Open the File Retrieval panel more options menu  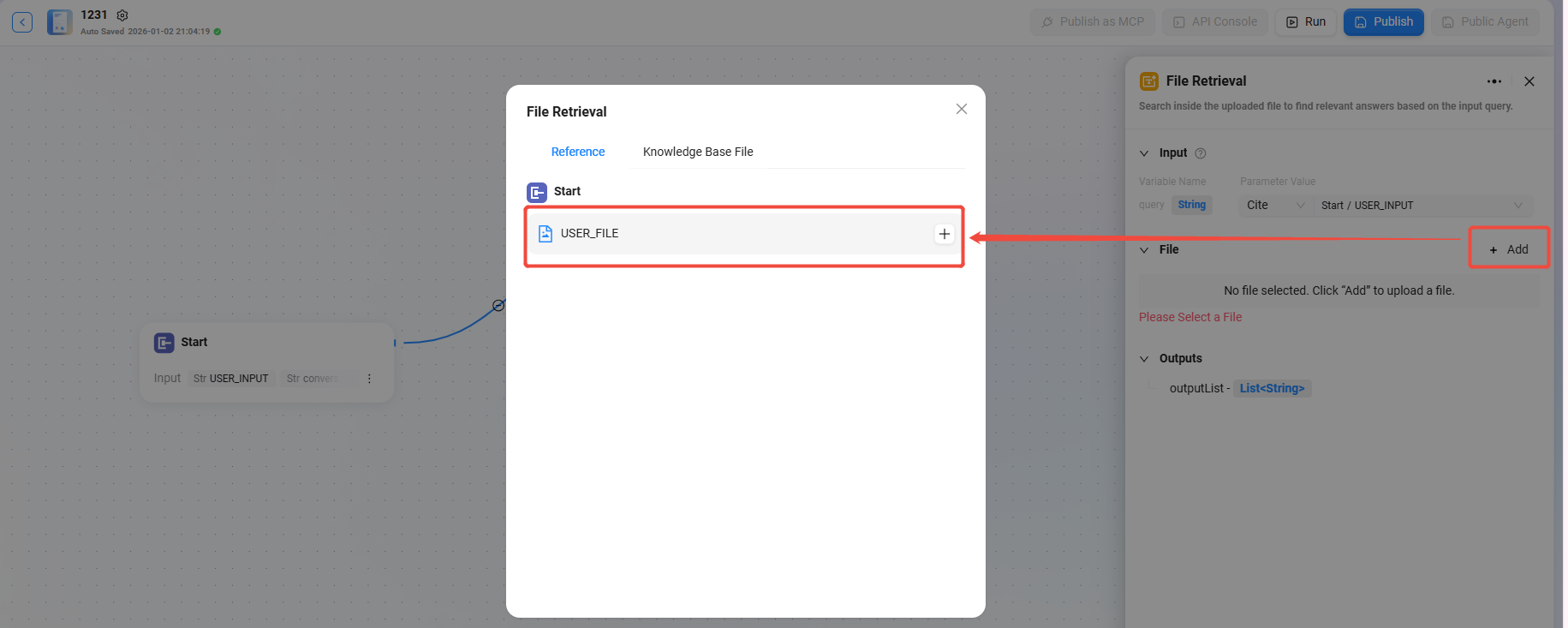tap(1493, 81)
